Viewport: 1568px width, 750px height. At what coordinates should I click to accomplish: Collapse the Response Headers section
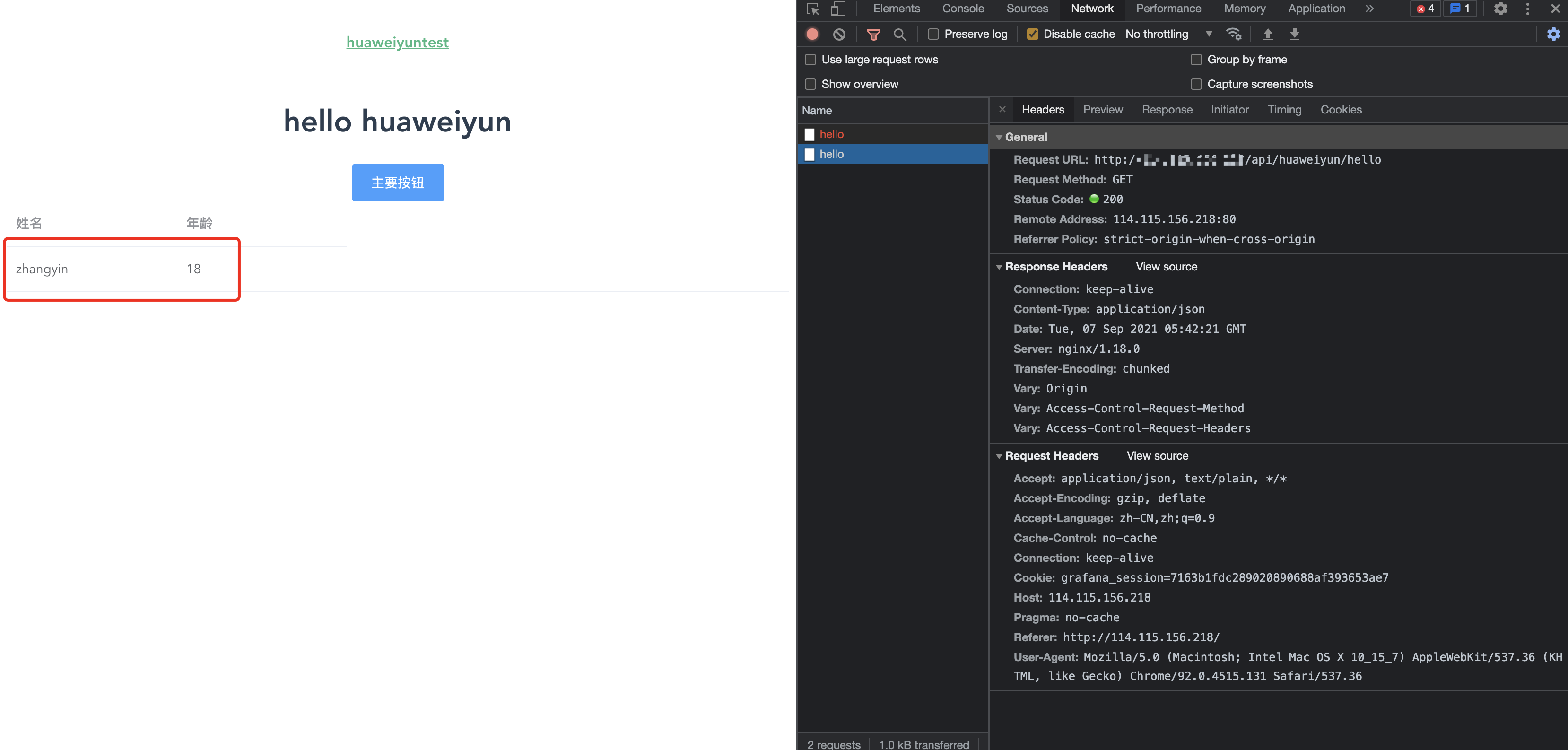pyautogui.click(x=1000, y=267)
